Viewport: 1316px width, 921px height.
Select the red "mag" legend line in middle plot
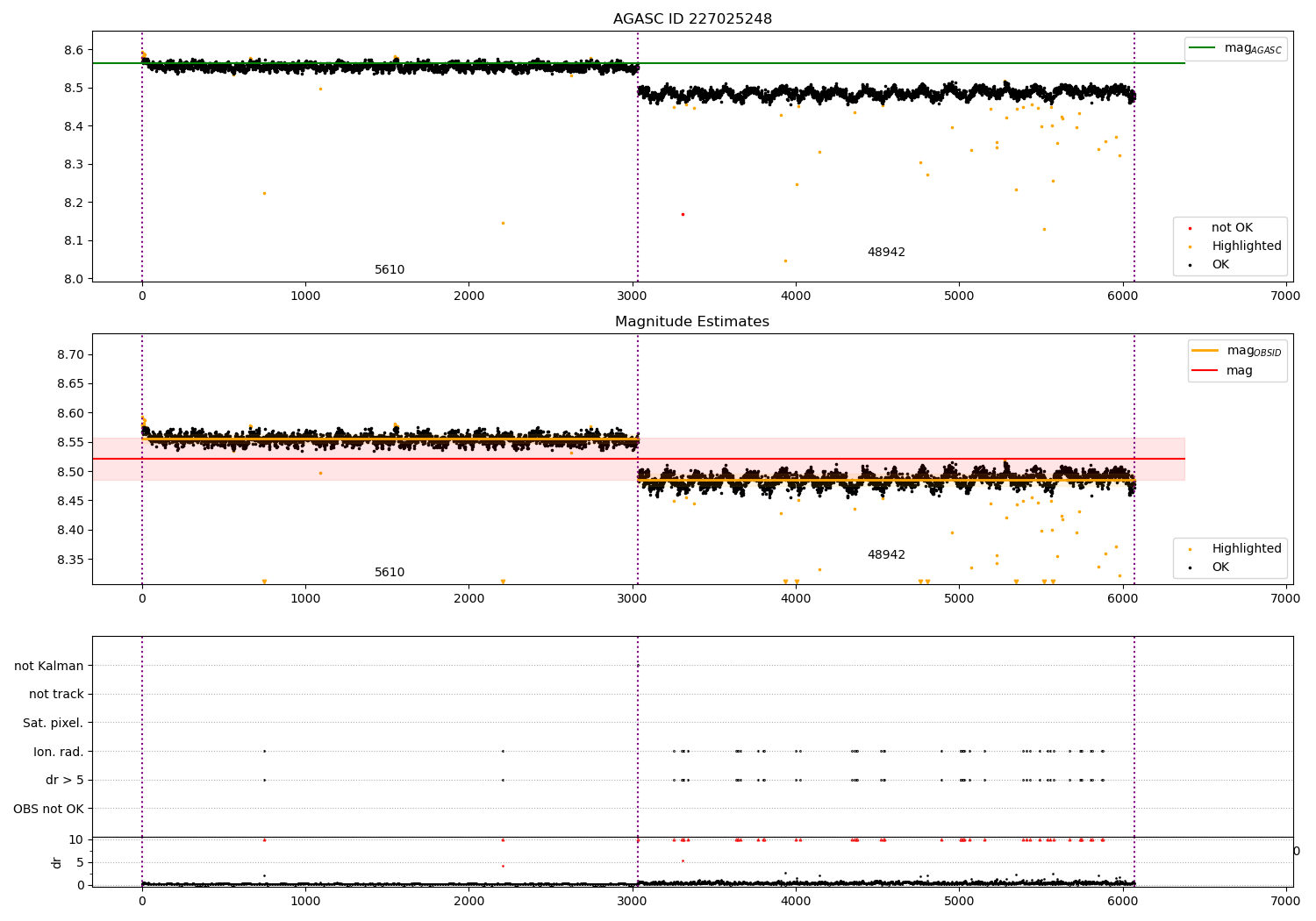click(1205, 370)
